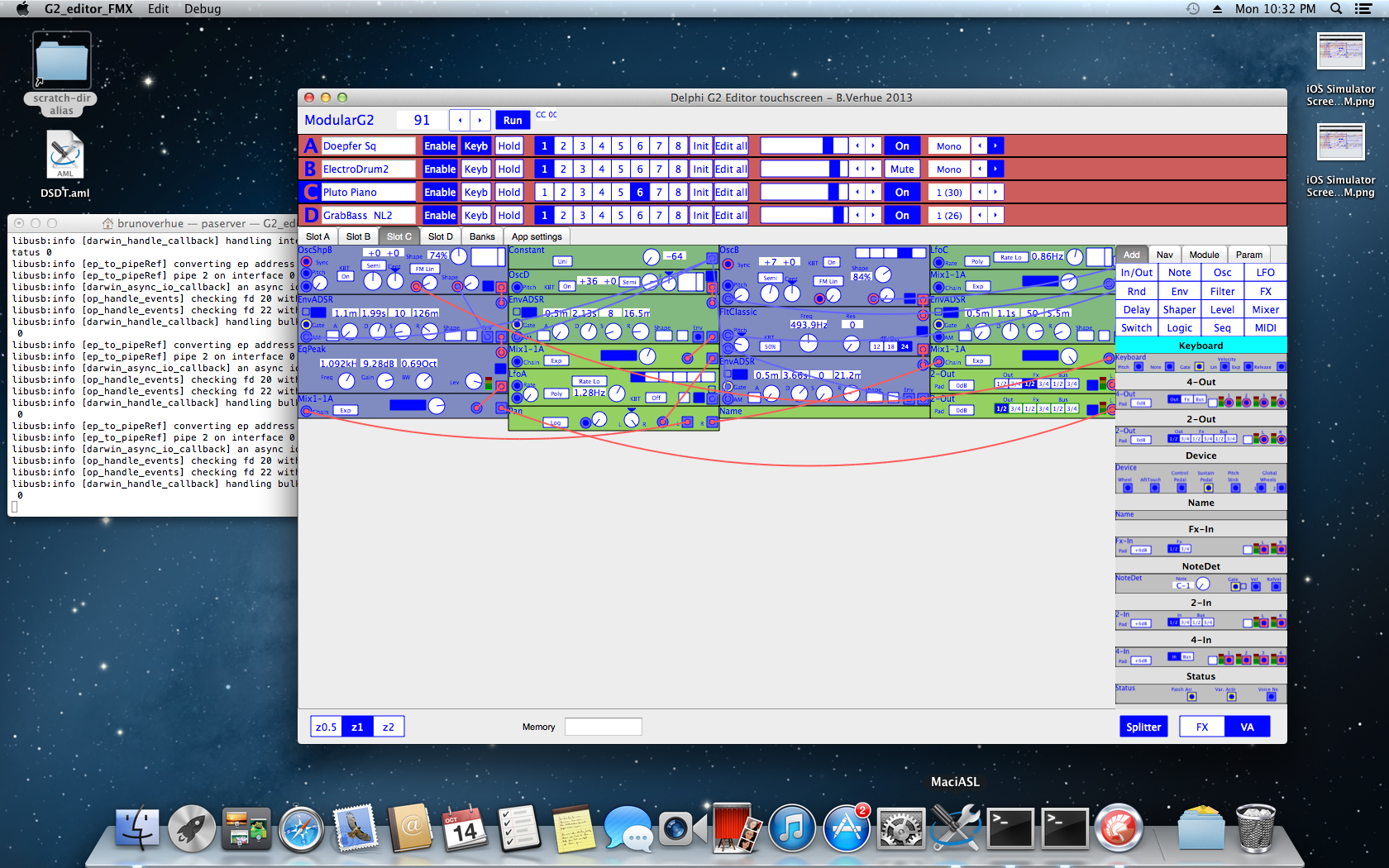
Task: Open Launchpad rocket icon in dock
Action: point(192,827)
